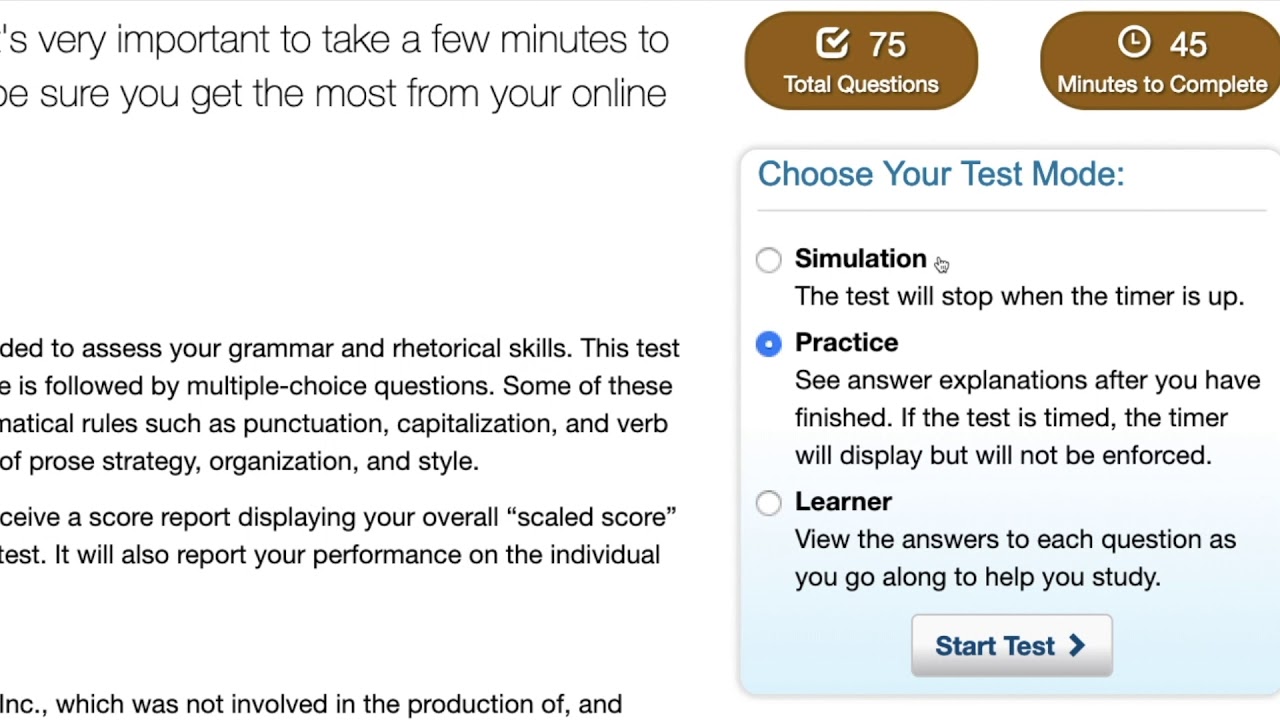This screenshot has width=1280, height=720.
Task: Click the Choose Your Test Mode heading
Action: tap(941, 174)
